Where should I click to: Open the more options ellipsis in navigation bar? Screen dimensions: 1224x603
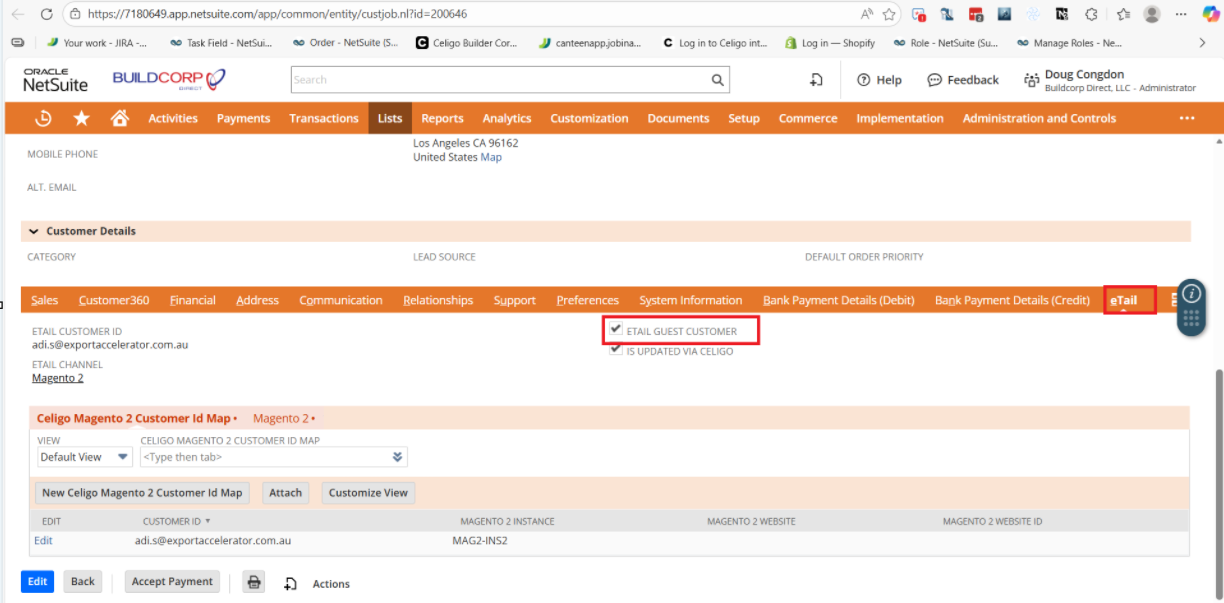(x=1187, y=118)
